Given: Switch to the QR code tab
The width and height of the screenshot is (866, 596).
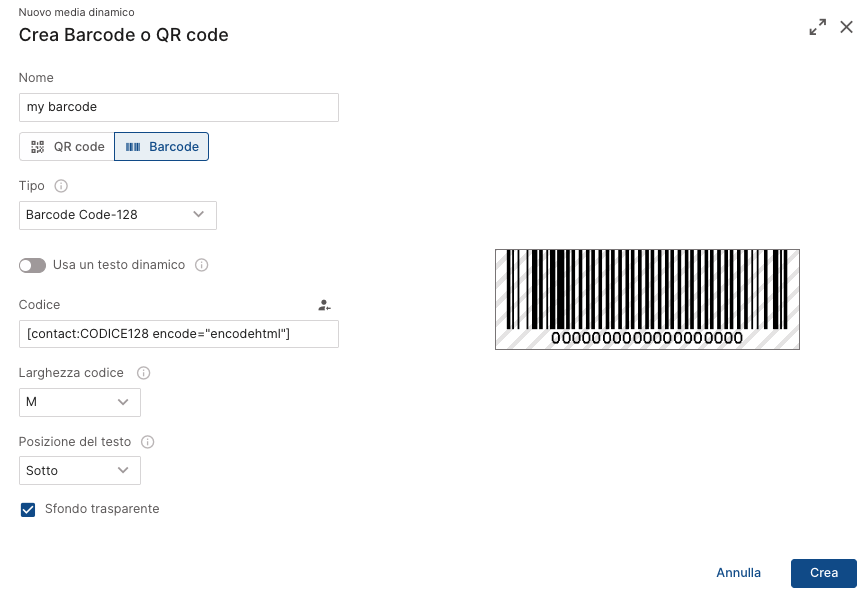Looking at the screenshot, I should pyautogui.click(x=67, y=147).
